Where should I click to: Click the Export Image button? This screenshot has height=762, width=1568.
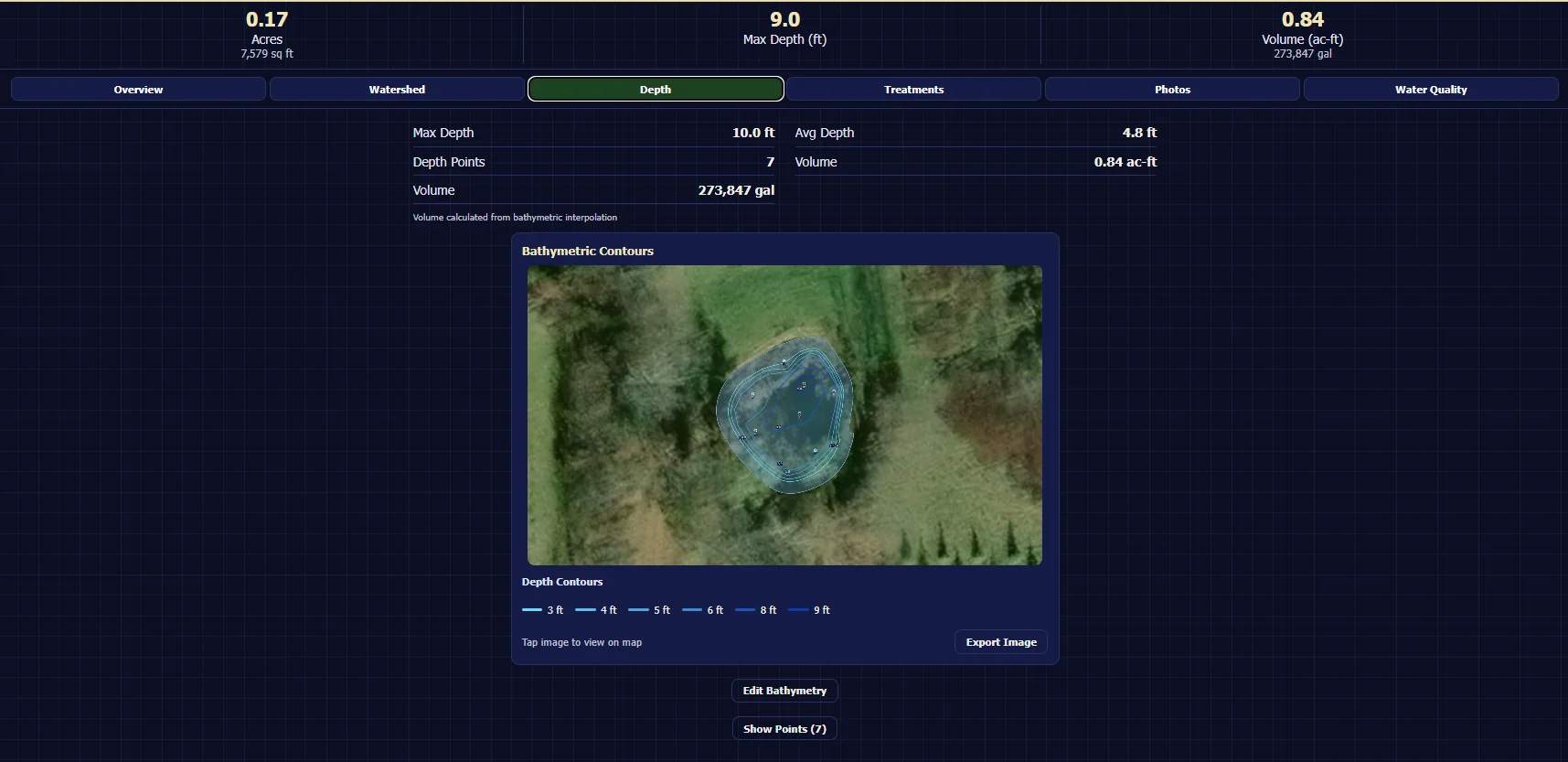pyautogui.click(x=1001, y=642)
